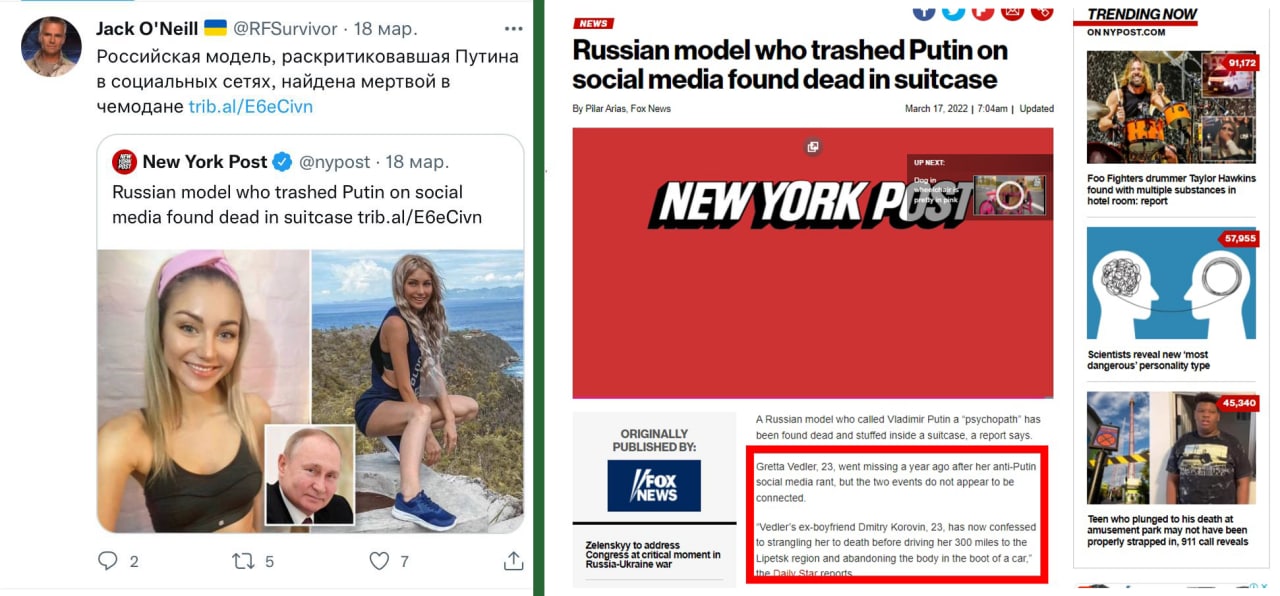Open tweet more options three-dot menu
This screenshot has height=596, width=1280.
(513, 28)
